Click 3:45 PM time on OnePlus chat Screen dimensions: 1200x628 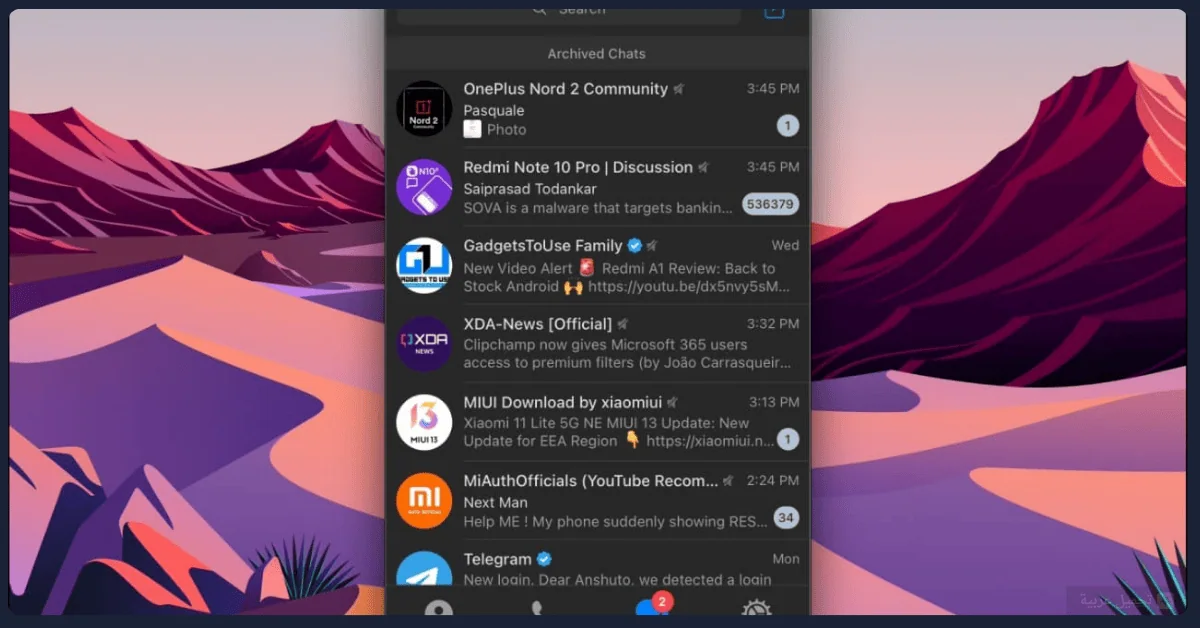[773, 89]
